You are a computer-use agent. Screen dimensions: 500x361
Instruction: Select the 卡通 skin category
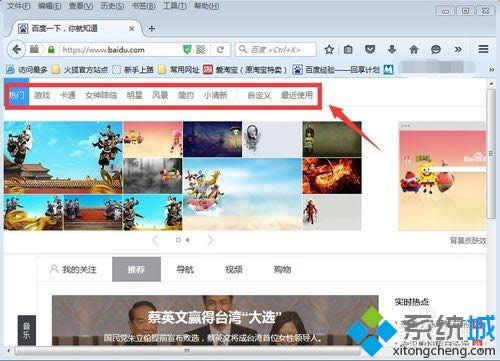[68, 95]
